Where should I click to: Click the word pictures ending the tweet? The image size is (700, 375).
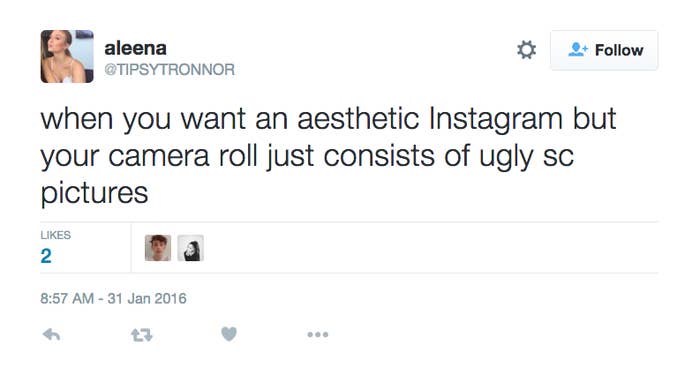pyautogui.click(x=94, y=194)
